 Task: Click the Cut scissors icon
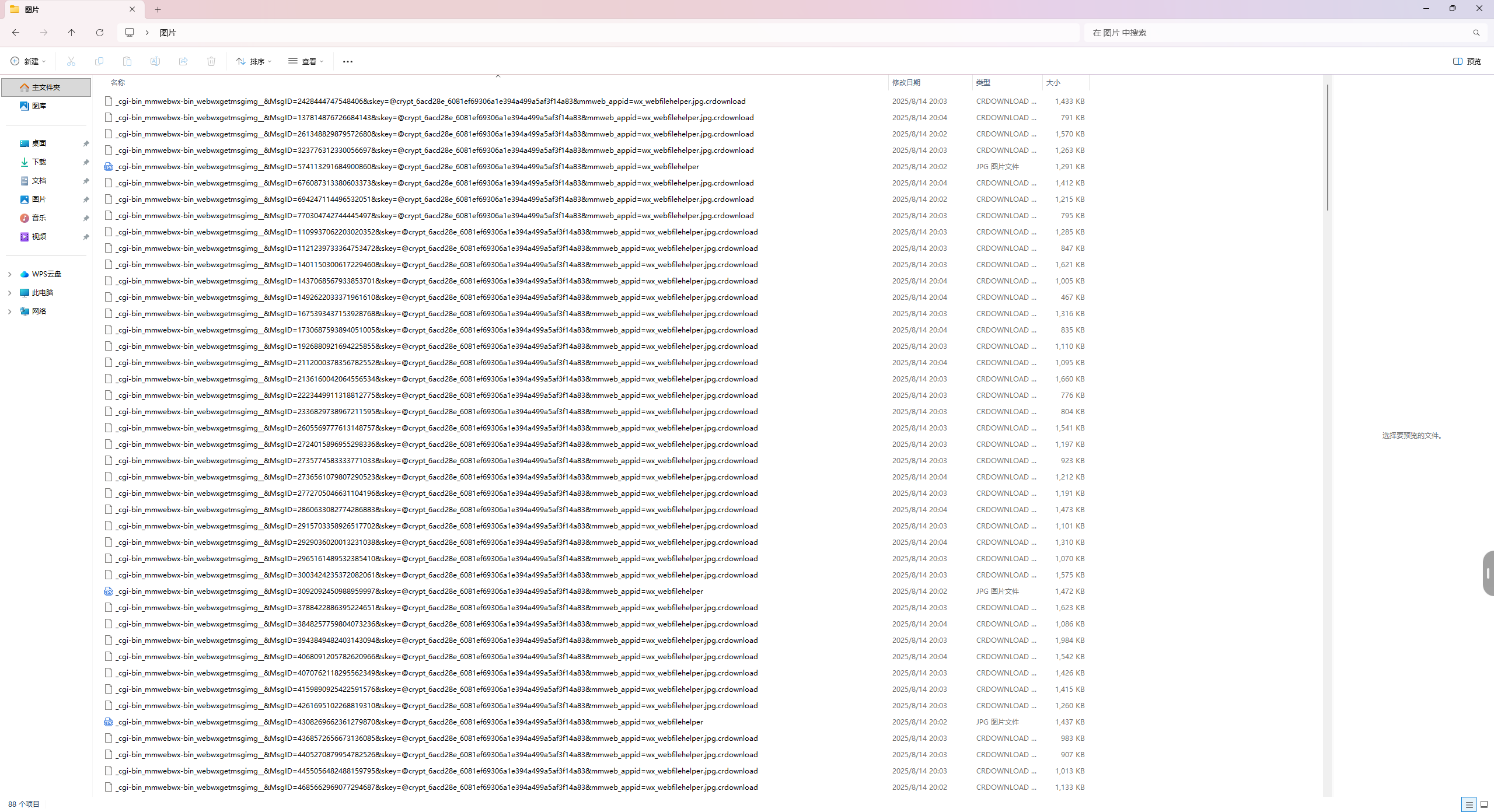coord(71,61)
